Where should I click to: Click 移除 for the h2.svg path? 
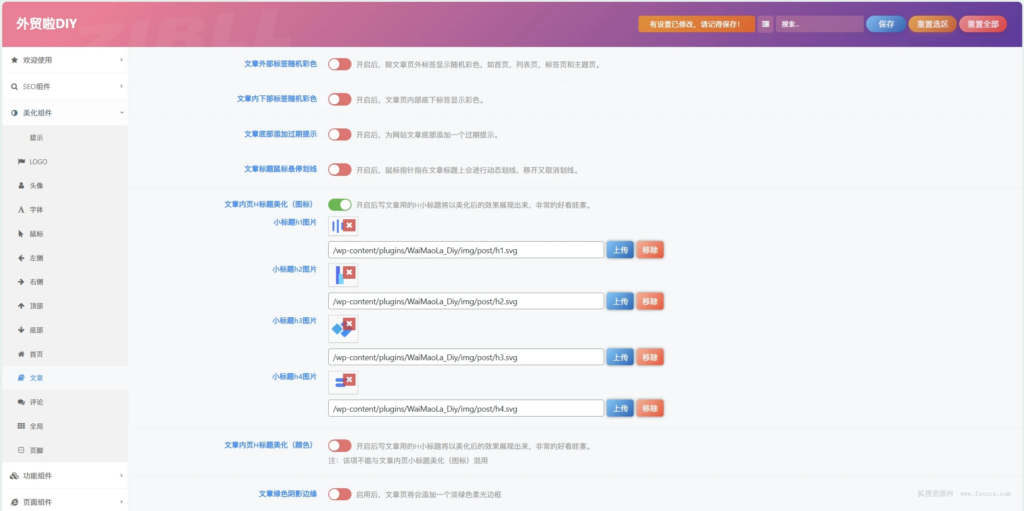point(650,301)
